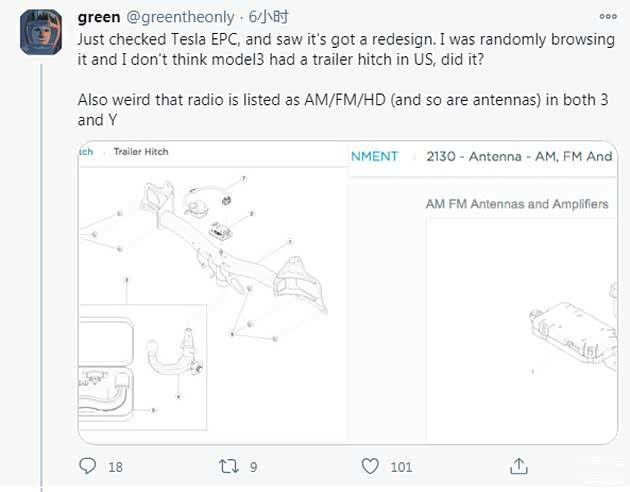Click the like count 101
The width and height of the screenshot is (630, 492).
pyautogui.click(x=402, y=466)
